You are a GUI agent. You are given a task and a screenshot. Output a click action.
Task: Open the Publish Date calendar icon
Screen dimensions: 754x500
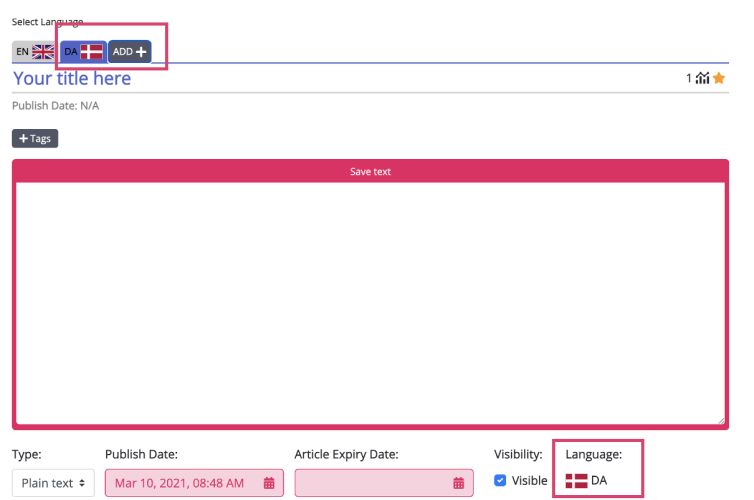(268, 483)
